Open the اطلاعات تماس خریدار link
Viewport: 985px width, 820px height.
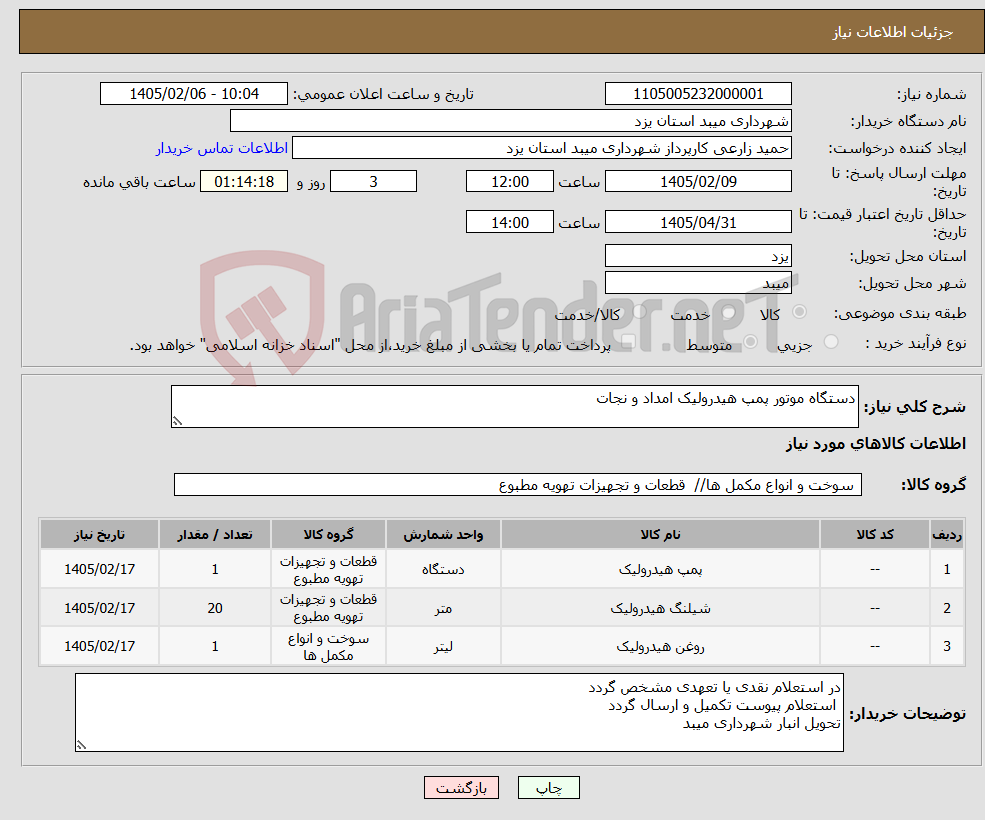coord(222,148)
